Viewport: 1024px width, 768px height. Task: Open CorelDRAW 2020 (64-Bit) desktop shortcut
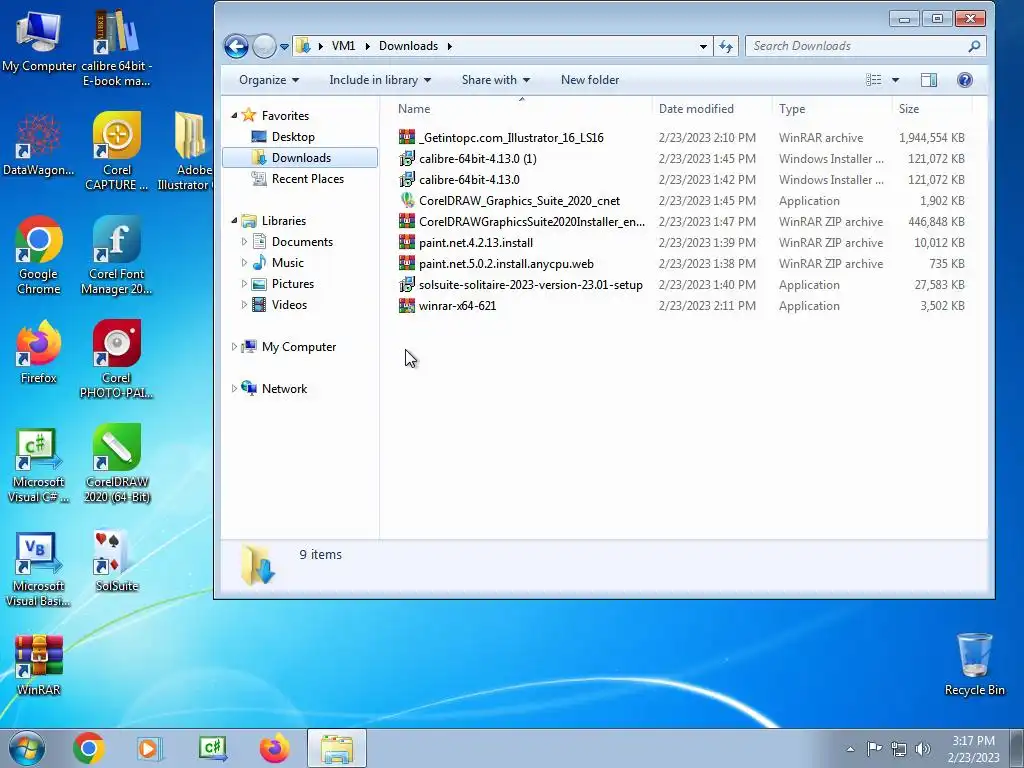click(116, 462)
